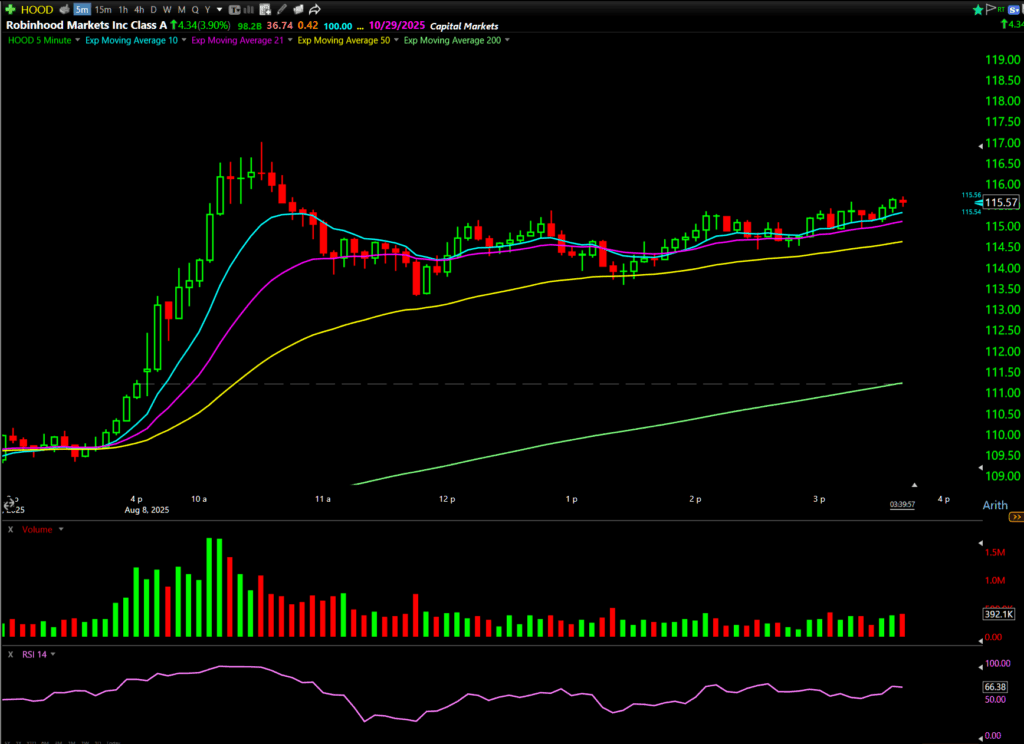The image size is (1024, 744).
Task: Click the orange double-arrow expand button
Action: tap(1016, 517)
